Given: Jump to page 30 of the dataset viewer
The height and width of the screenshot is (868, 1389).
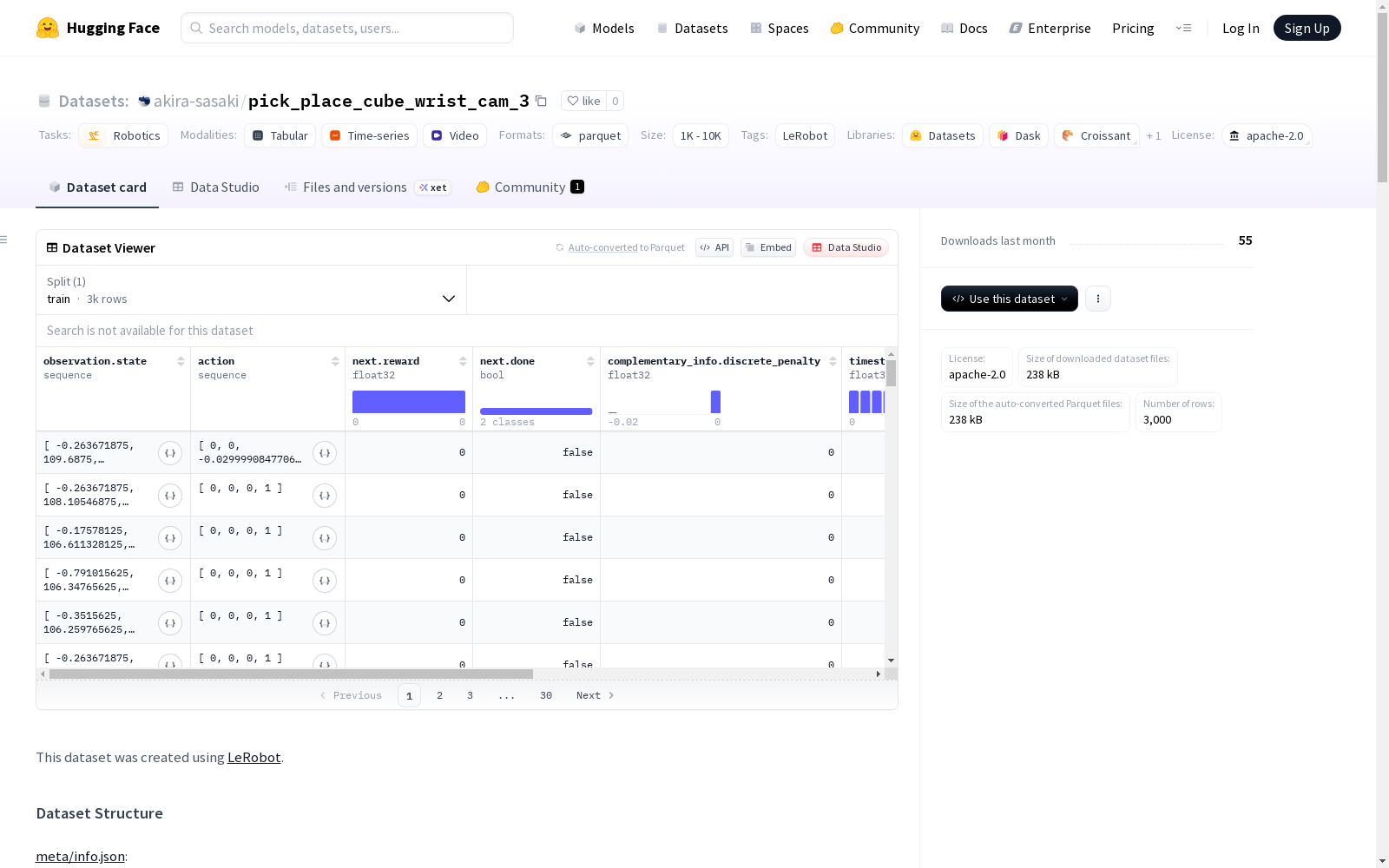Looking at the screenshot, I should click(546, 695).
